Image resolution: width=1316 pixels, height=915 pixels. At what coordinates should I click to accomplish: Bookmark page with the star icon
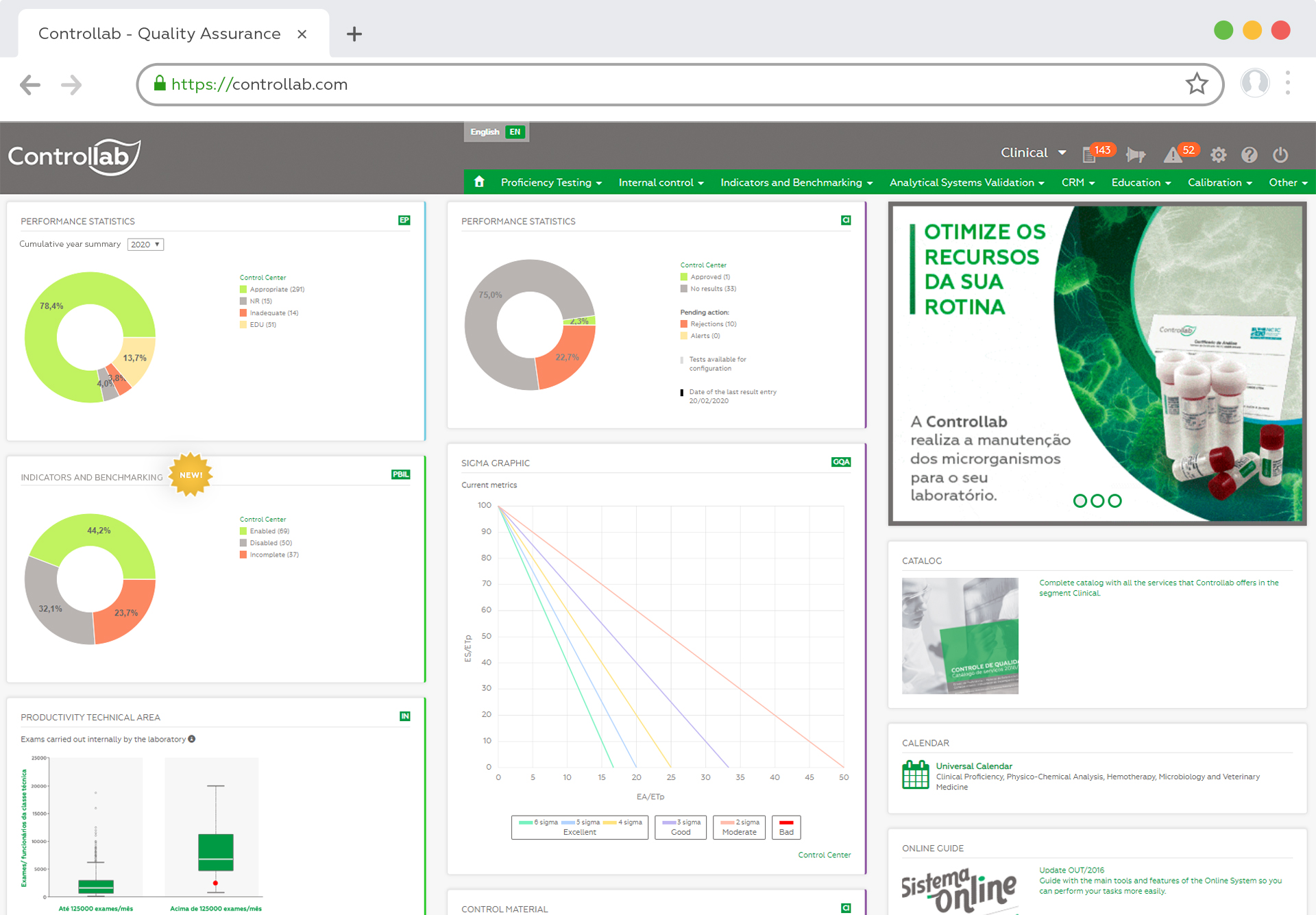pos(1197,84)
